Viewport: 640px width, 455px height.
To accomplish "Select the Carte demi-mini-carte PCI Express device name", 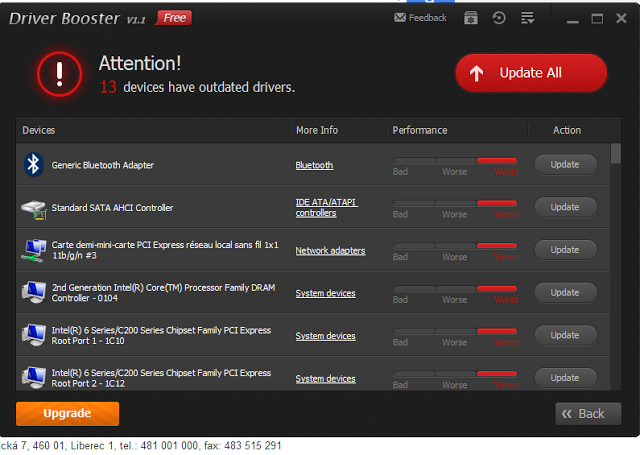I will click(165, 250).
